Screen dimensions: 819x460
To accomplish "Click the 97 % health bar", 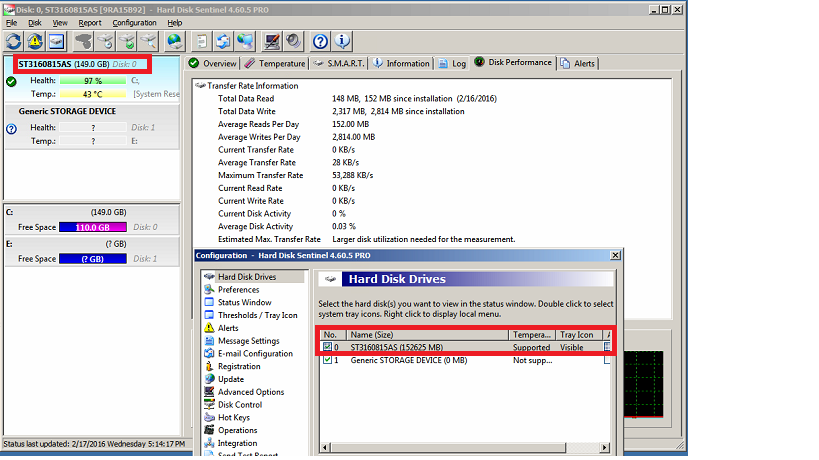I will point(93,80).
